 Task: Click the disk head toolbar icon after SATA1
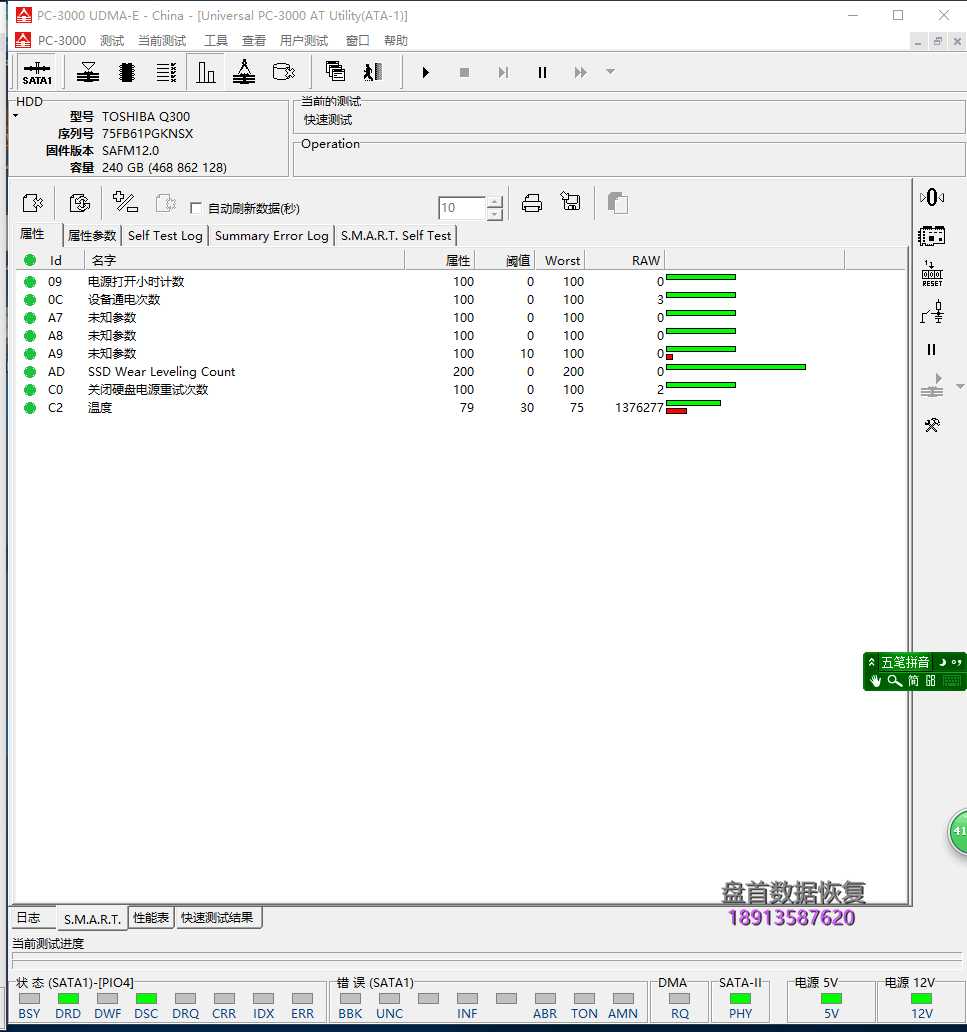88,72
